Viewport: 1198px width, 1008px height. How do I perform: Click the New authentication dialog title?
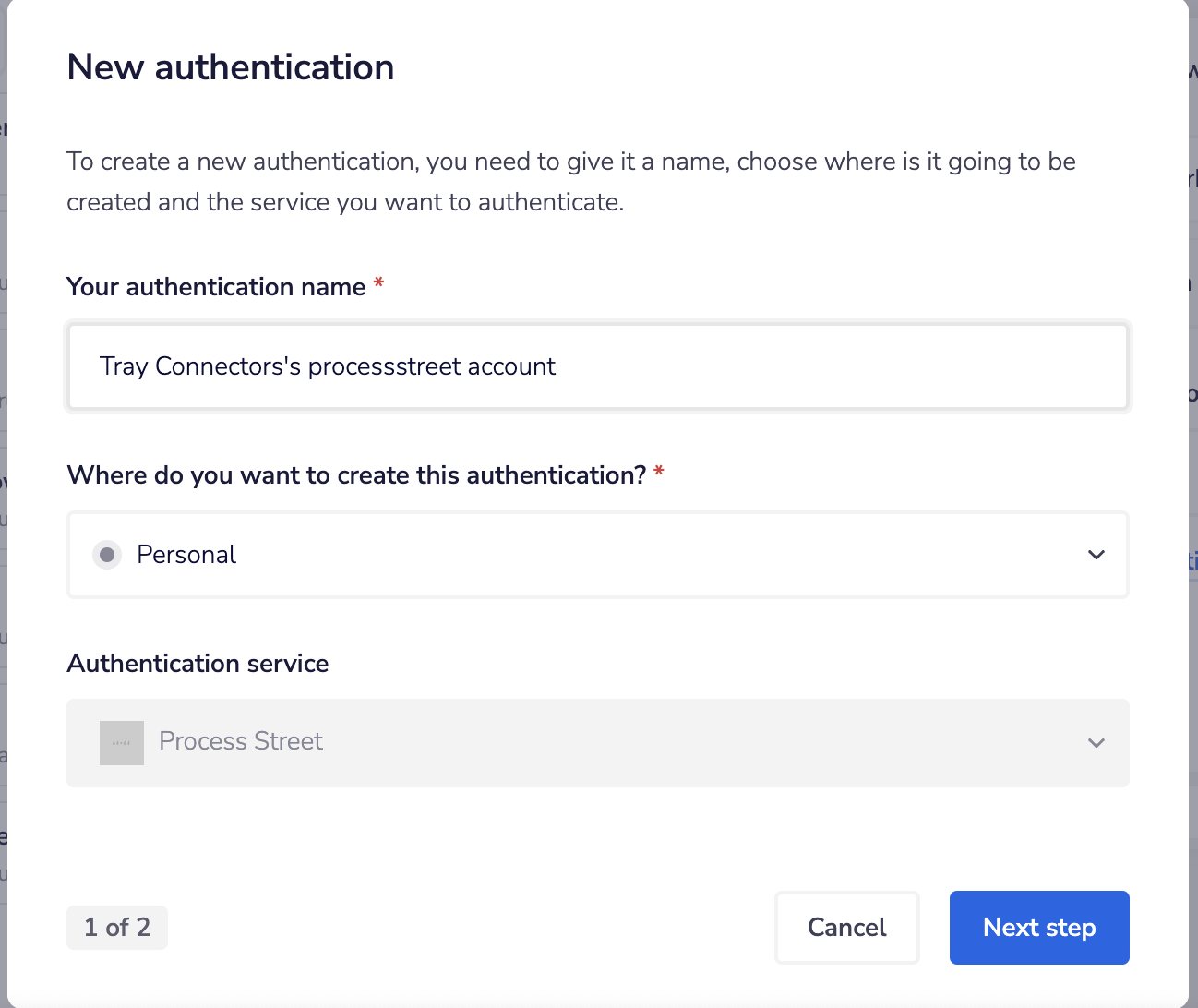pos(230,66)
